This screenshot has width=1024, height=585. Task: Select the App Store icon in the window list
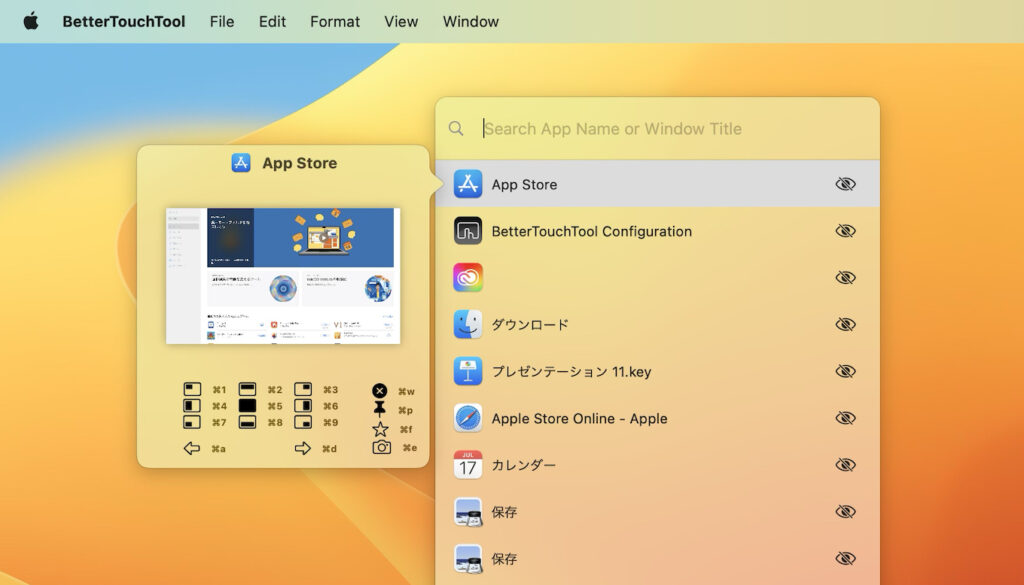click(466, 183)
